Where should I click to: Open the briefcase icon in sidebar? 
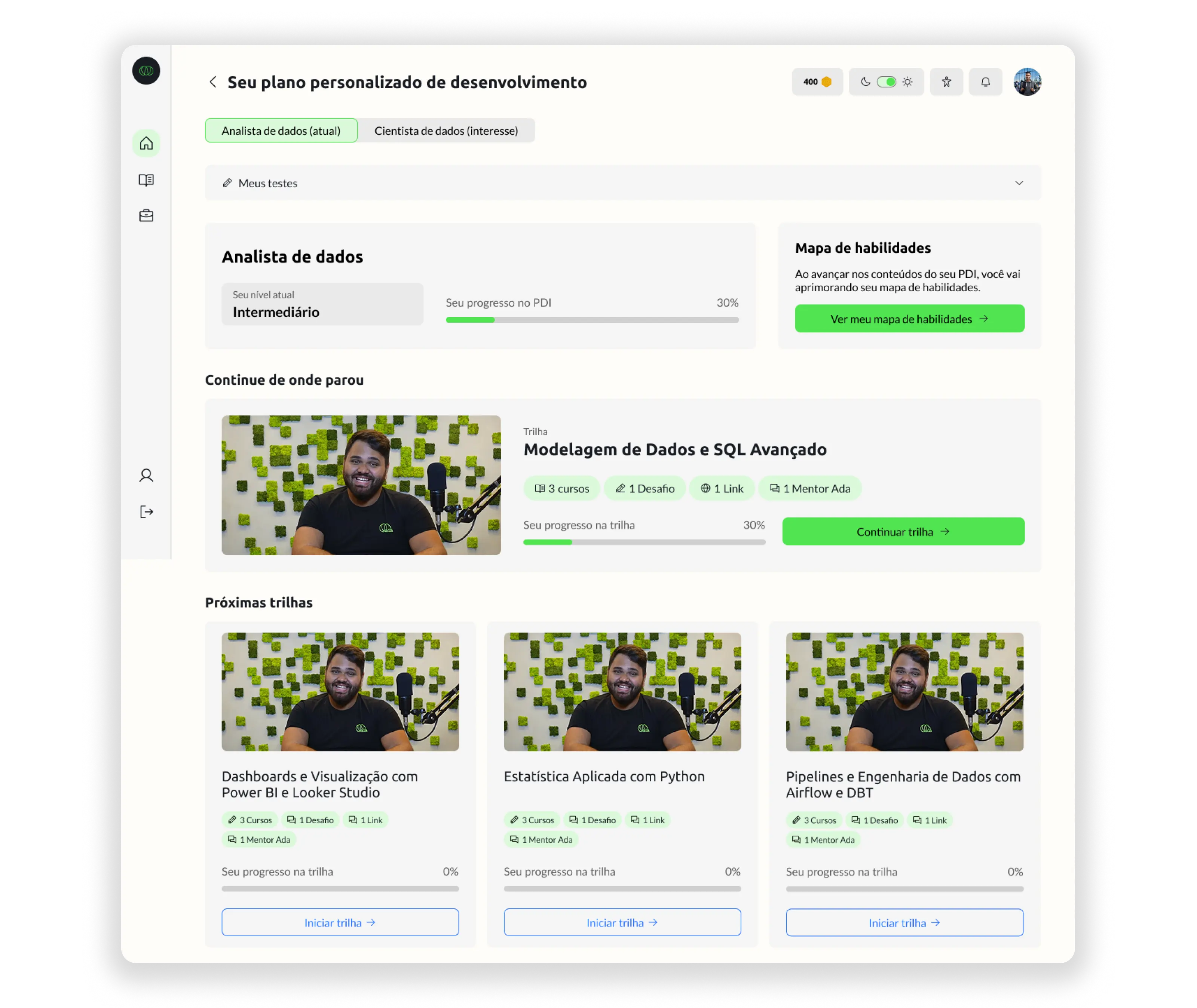tap(146, 215)
